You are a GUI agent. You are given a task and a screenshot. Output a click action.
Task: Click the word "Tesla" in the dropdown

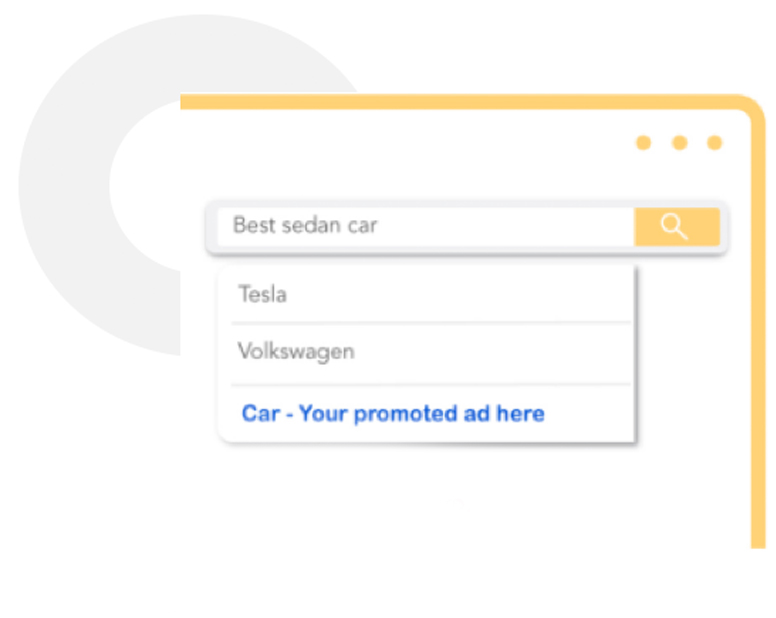262,295
